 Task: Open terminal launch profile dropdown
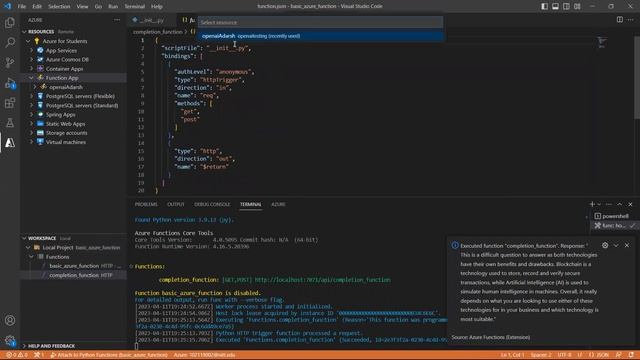click(x=599, y=204)
